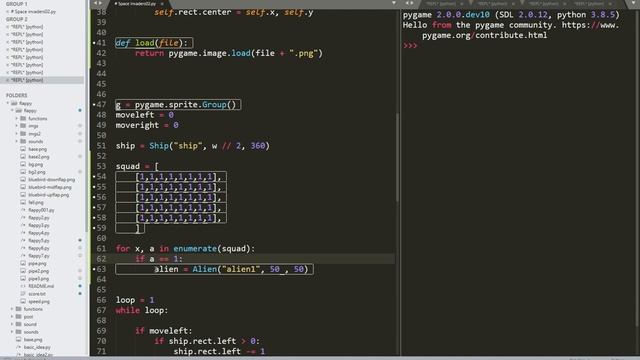This screenshot has width=640, height=360.
Task: Click the text file icon beside score.txt
Action: (x=23, y=294)
